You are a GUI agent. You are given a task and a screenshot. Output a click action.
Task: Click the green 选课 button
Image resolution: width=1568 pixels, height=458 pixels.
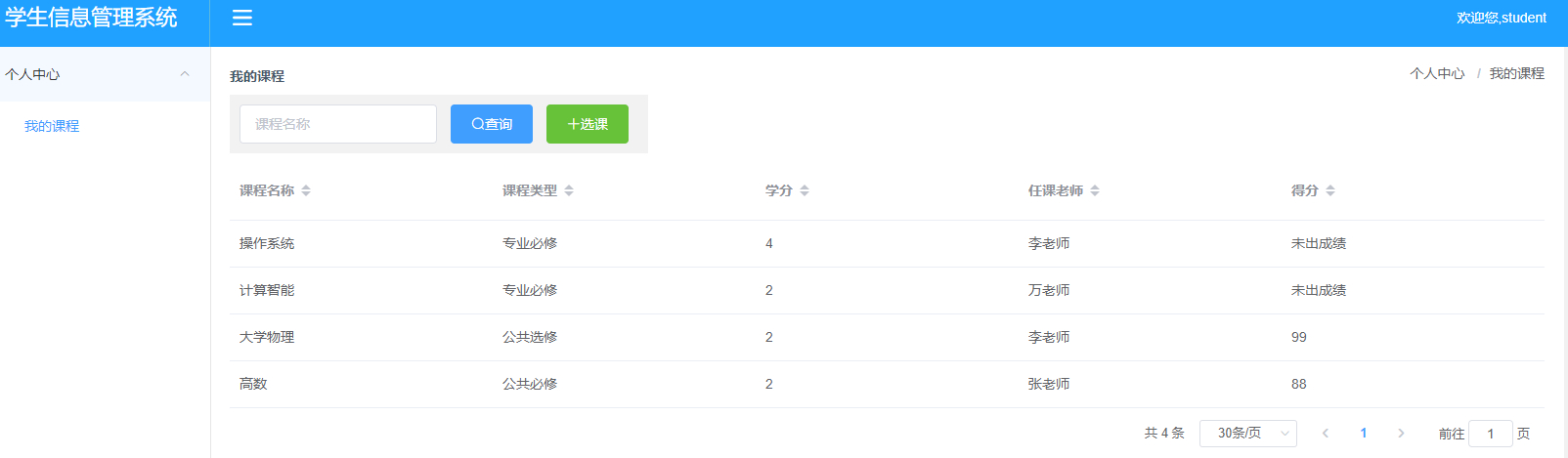point(588,124)
